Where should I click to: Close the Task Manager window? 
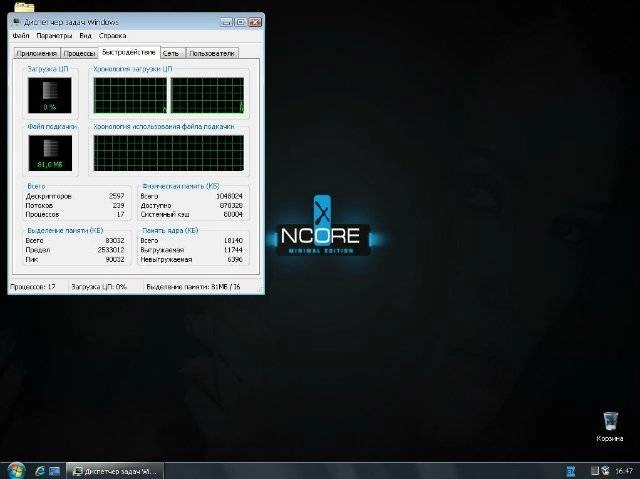pyautogui.click(x=255, y=22)
